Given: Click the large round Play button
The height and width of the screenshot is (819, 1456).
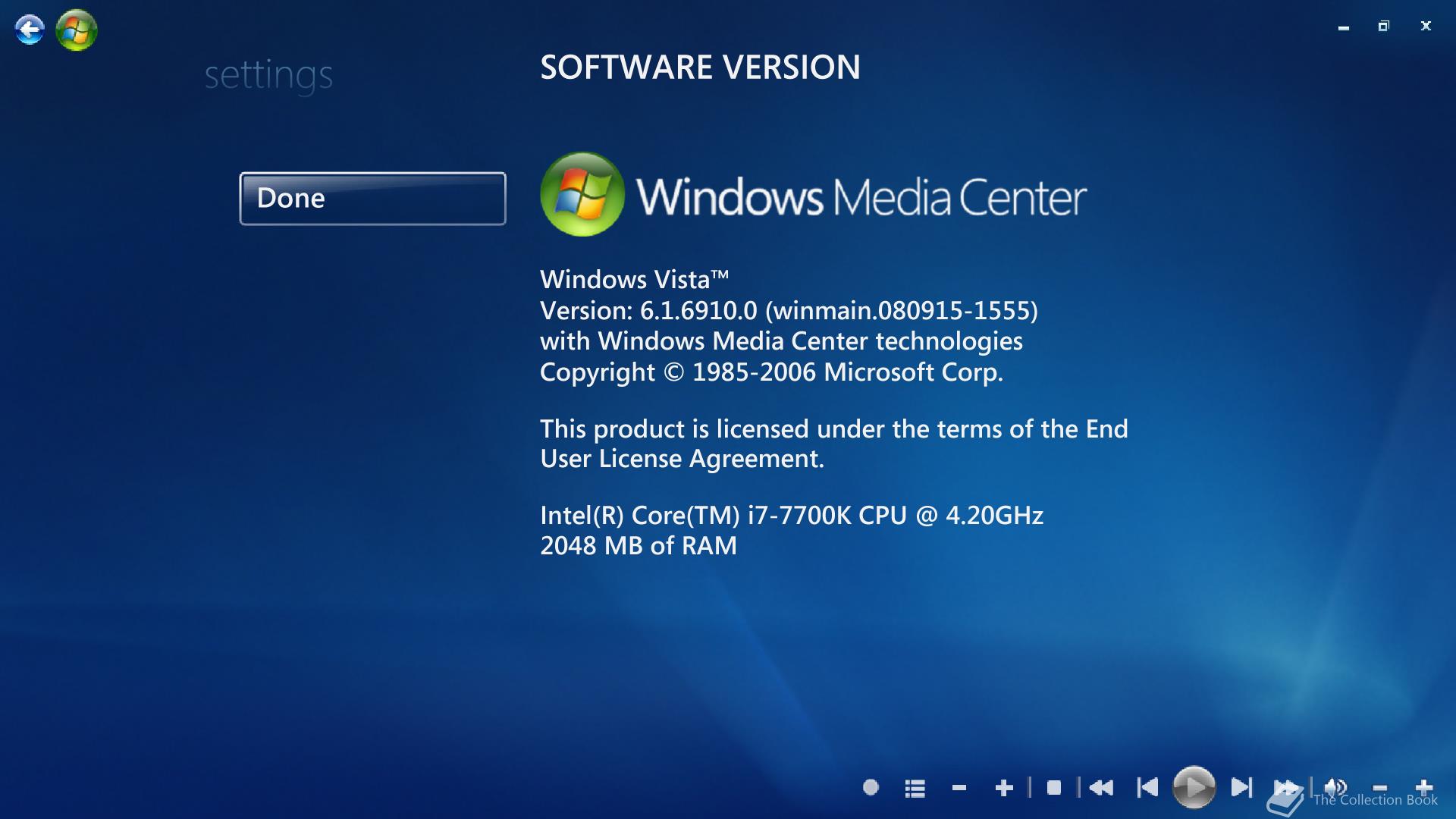Looking at the screenshot, I should [x=1194, y=788].
